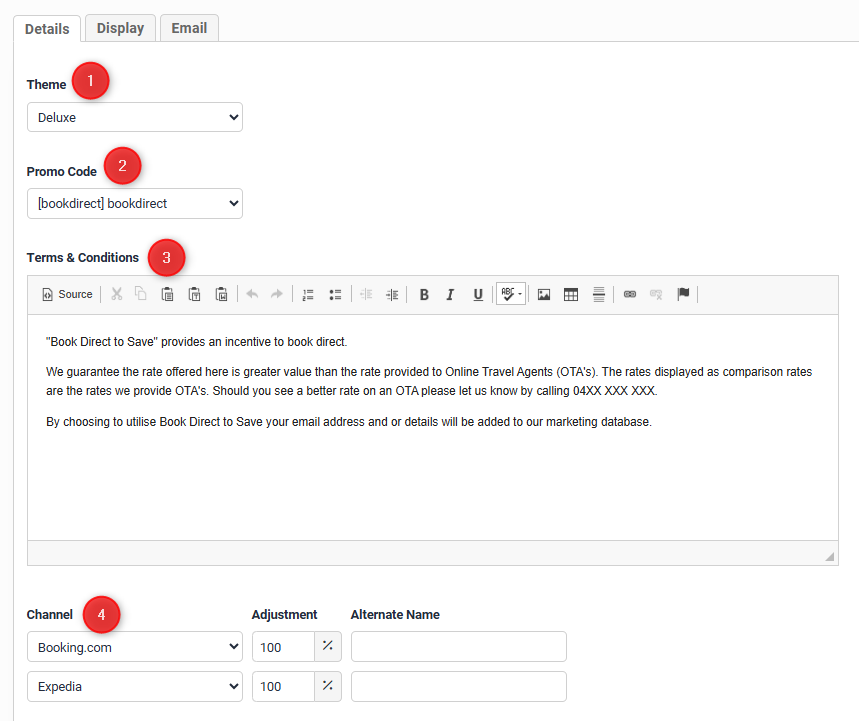Toggle bold formatting in editor
859x721 pixels.
[424, 294]
